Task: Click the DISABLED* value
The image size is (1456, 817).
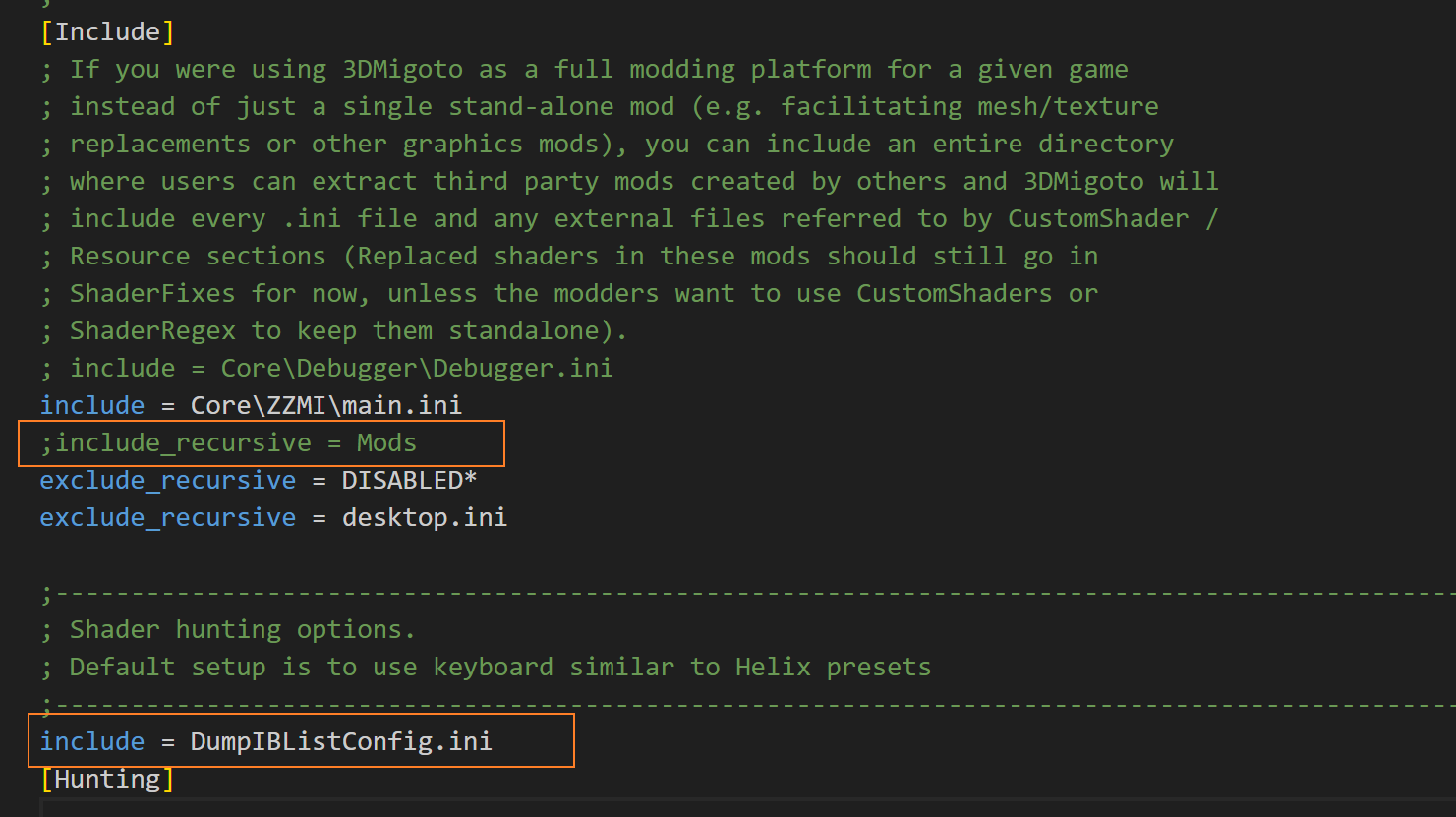Action: click(409, 481)
